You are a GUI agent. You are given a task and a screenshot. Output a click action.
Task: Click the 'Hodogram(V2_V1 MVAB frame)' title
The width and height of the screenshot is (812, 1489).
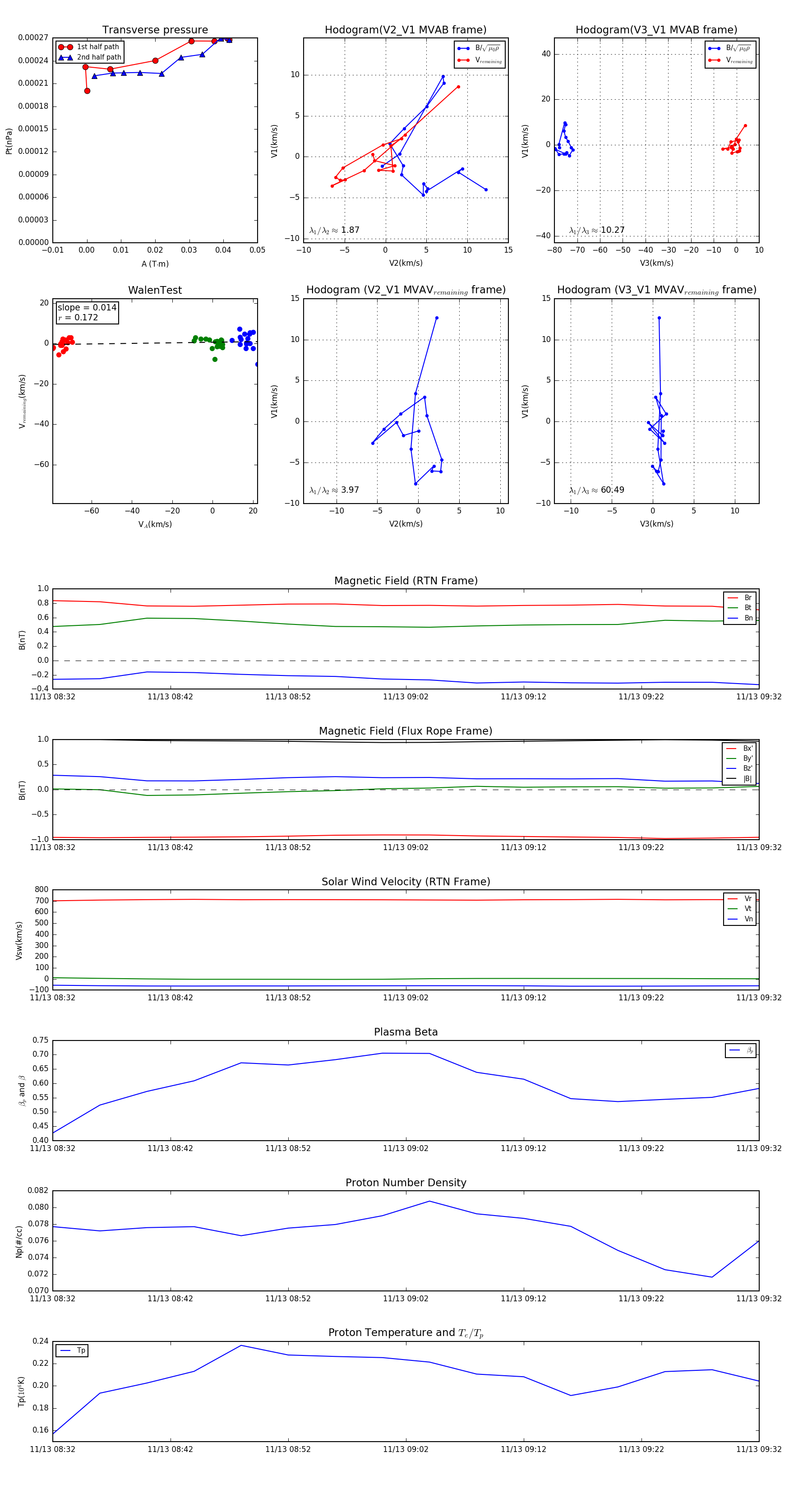click(406, 30)
